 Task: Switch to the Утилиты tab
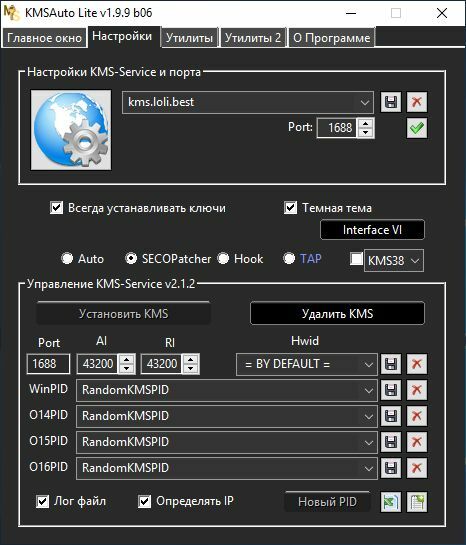(x=189, y=38)
